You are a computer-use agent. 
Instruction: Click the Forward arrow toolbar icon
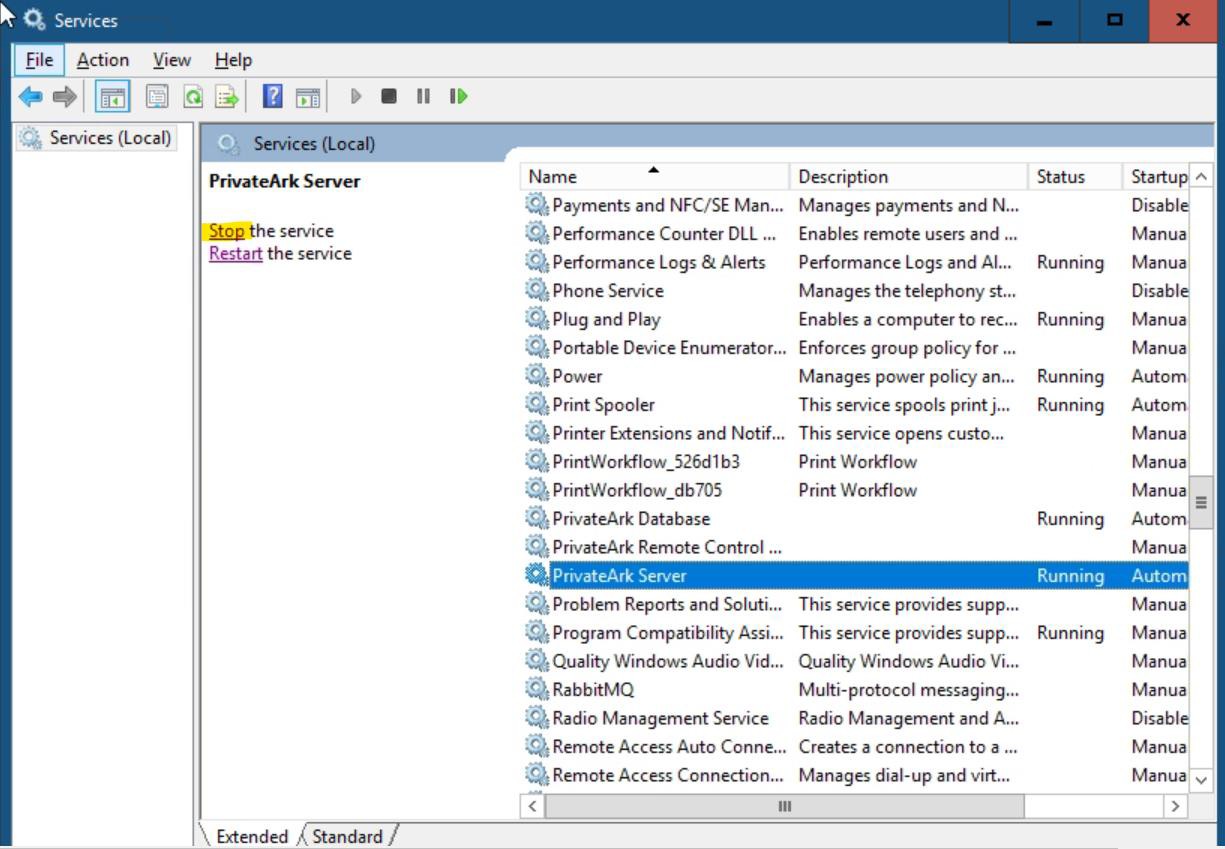click(x=64, y=97)
